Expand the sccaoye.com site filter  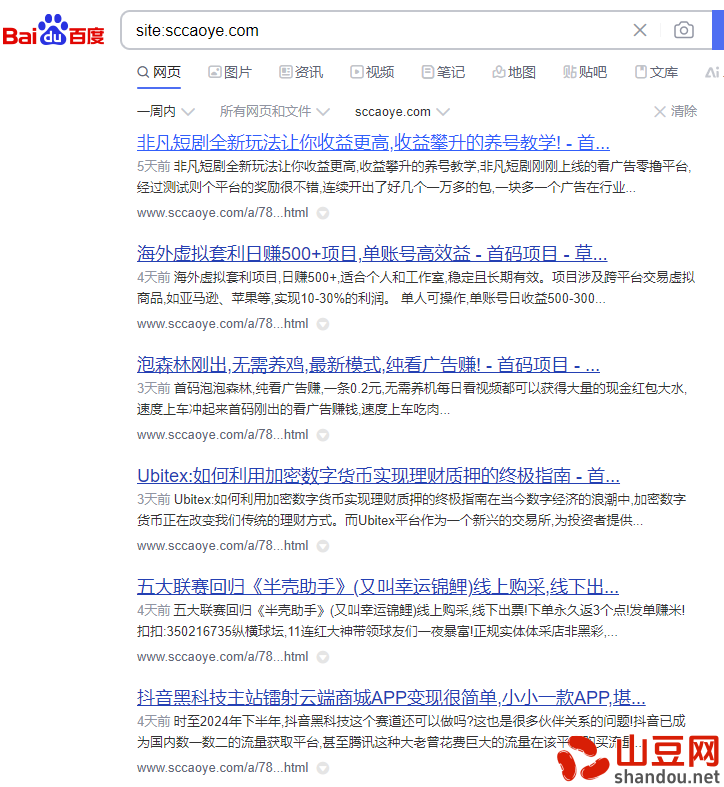[x=402, y=111]
